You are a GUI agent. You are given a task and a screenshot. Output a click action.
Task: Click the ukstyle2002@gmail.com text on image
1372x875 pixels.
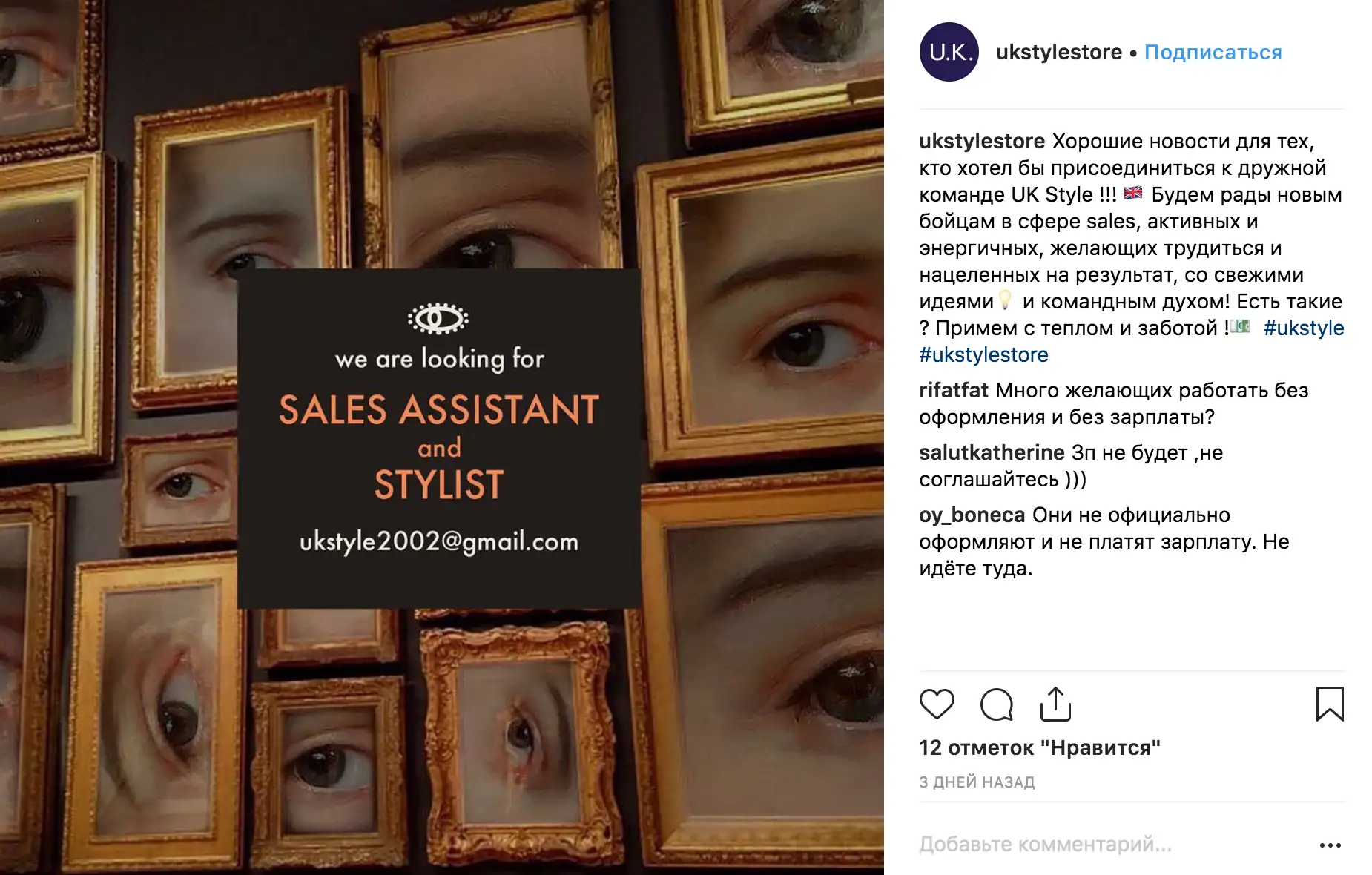(x=439, y=541)
